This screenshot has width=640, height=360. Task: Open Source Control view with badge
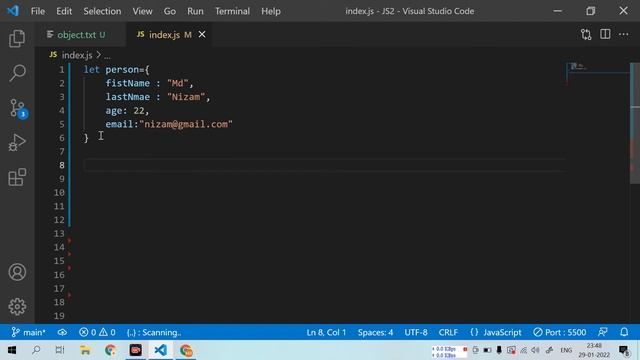(18, 109)
